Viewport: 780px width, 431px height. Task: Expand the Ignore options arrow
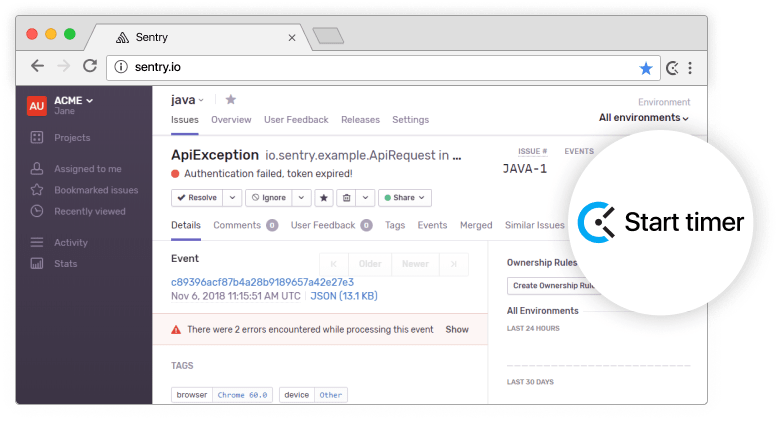(301, 198)
